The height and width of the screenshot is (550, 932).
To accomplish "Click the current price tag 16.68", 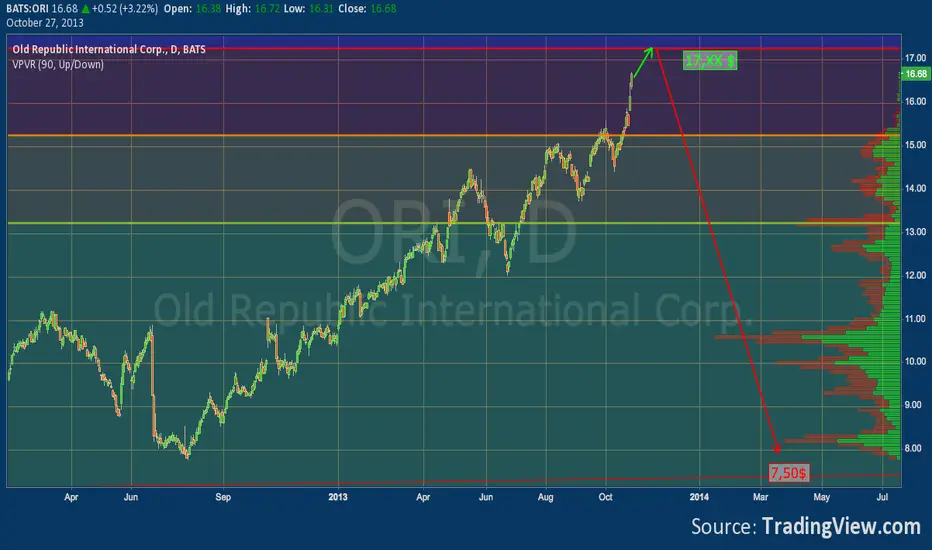I will click(915, 74).
